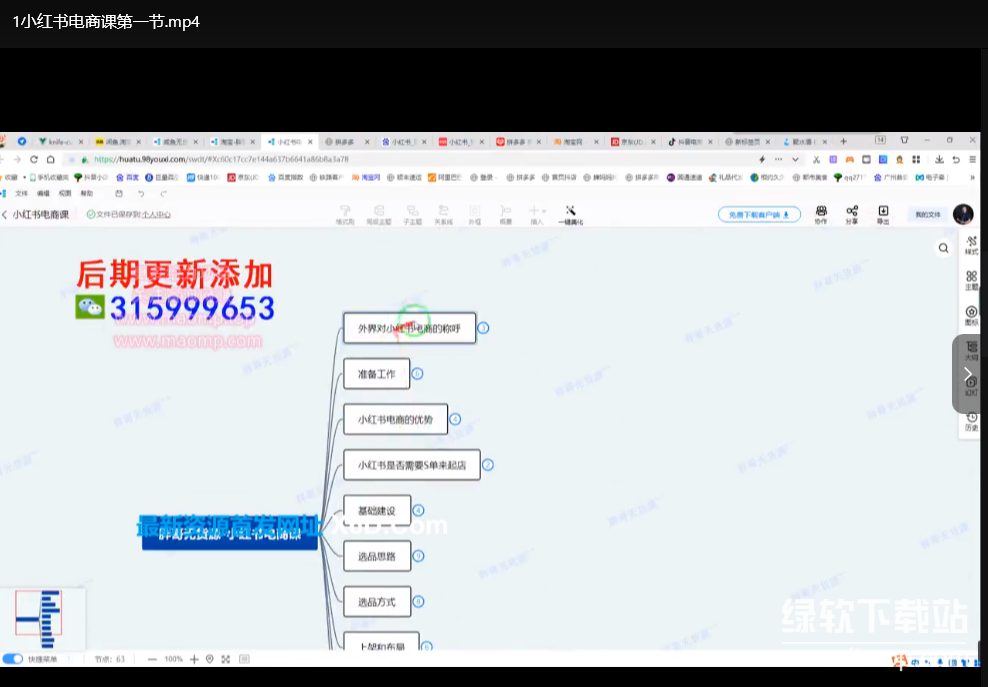Open the 图标 icon library panel

click(971, 316)
